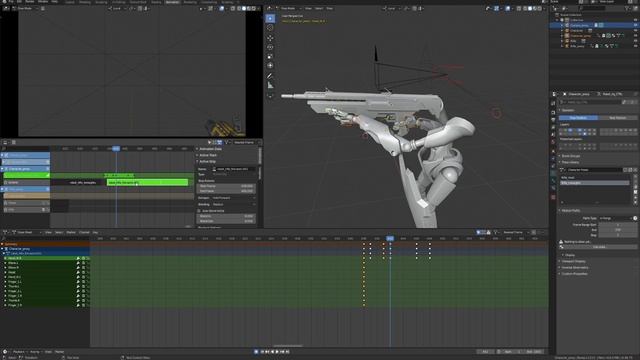
Task: Select the Annotate pencil tool
Action: tap(270, 76)
